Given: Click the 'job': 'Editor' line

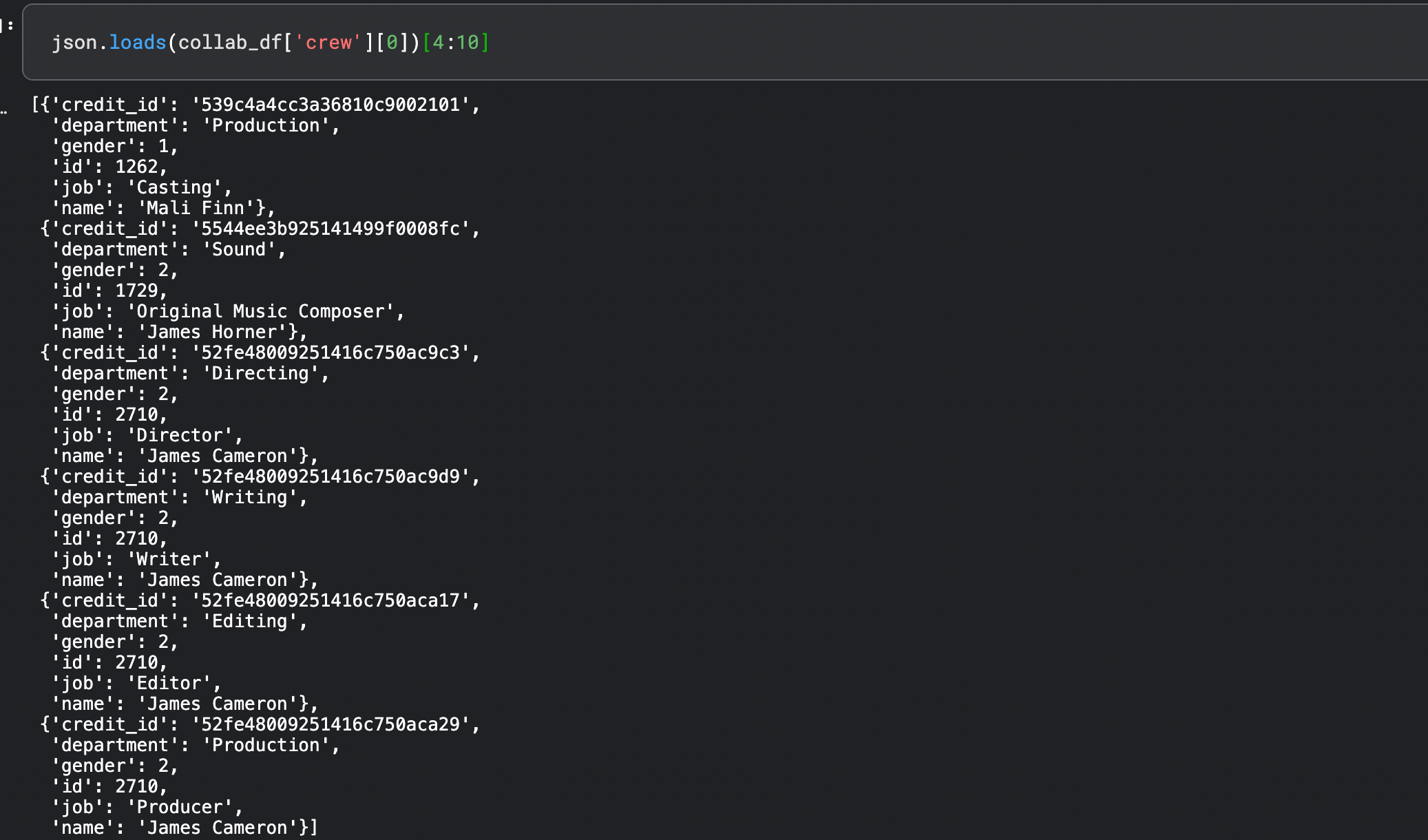Looking at the screenshot, I should click(136, 683).
